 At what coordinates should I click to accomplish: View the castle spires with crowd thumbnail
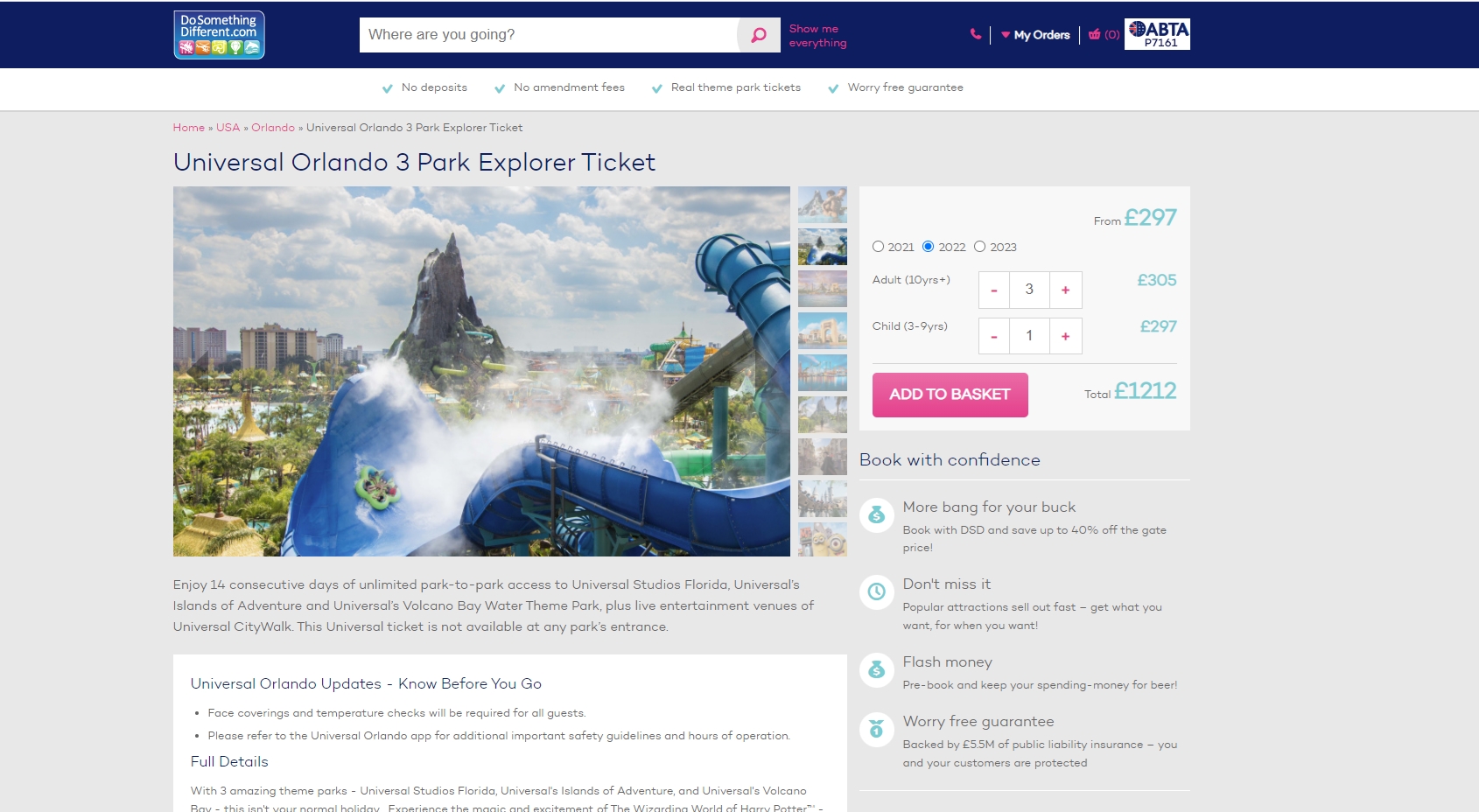[823, 499]
